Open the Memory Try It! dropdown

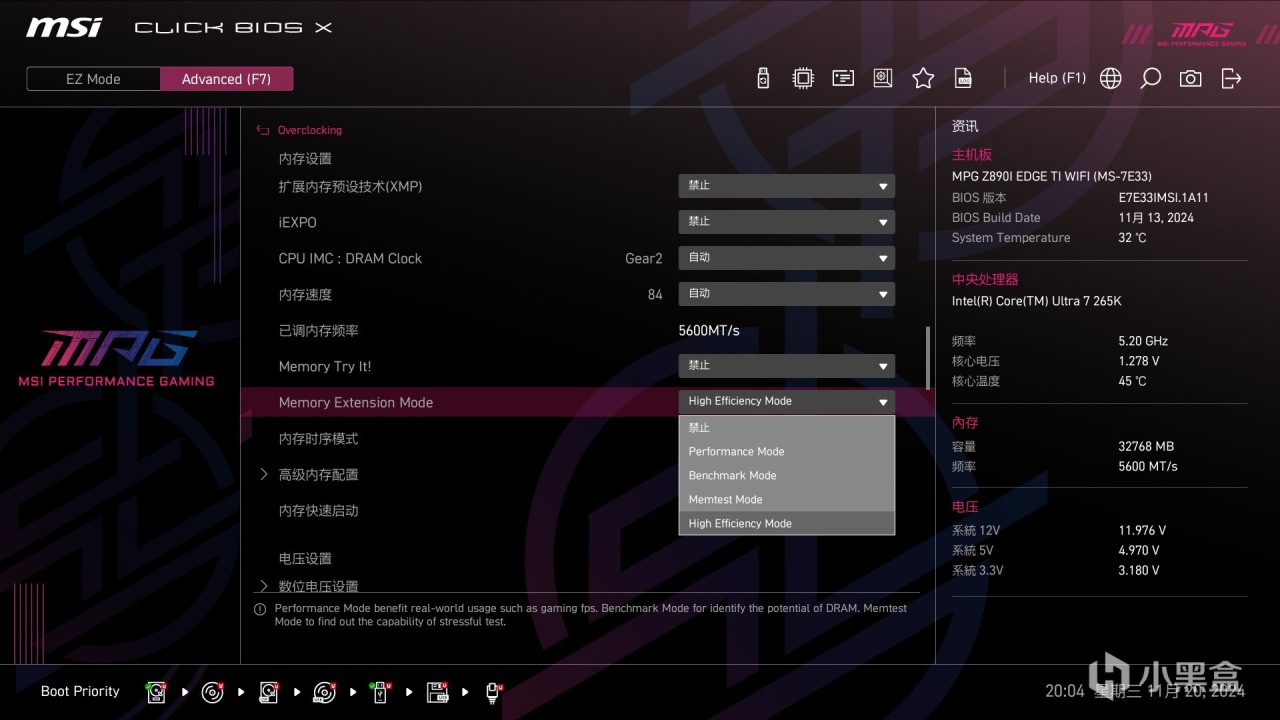pos(786,366)
